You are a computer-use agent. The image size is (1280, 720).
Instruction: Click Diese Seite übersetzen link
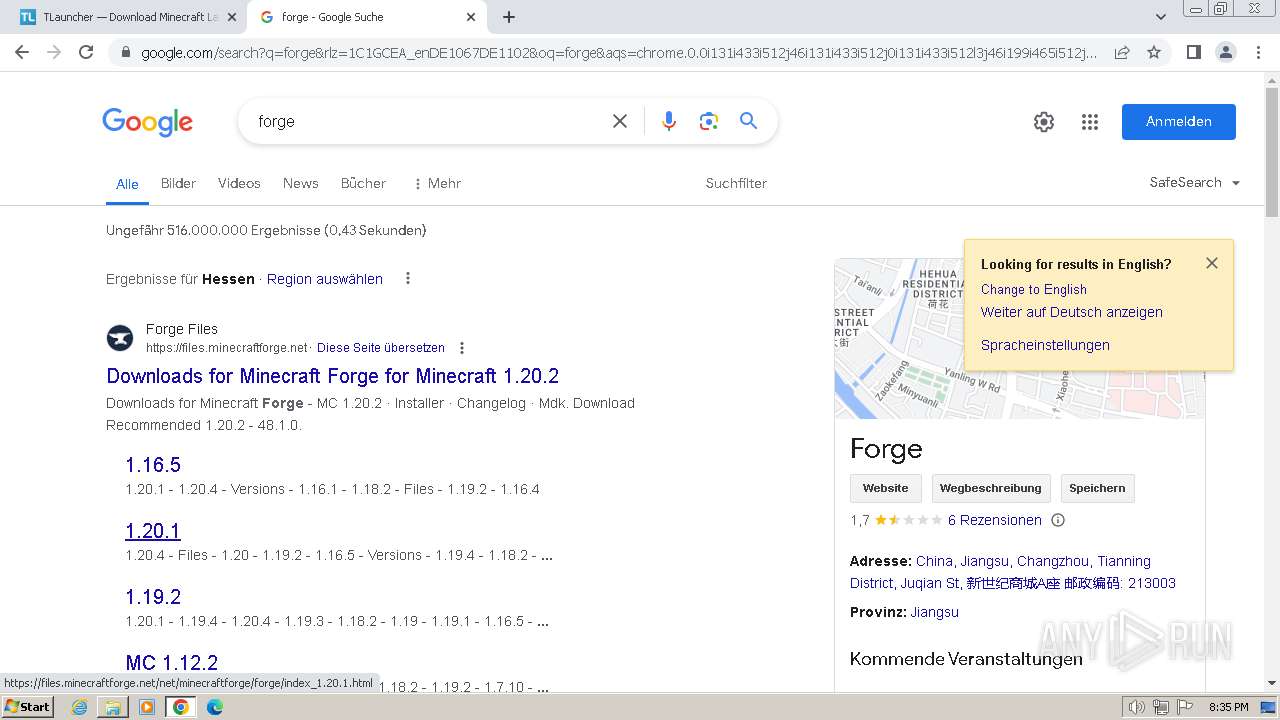[x=381, y=348]
